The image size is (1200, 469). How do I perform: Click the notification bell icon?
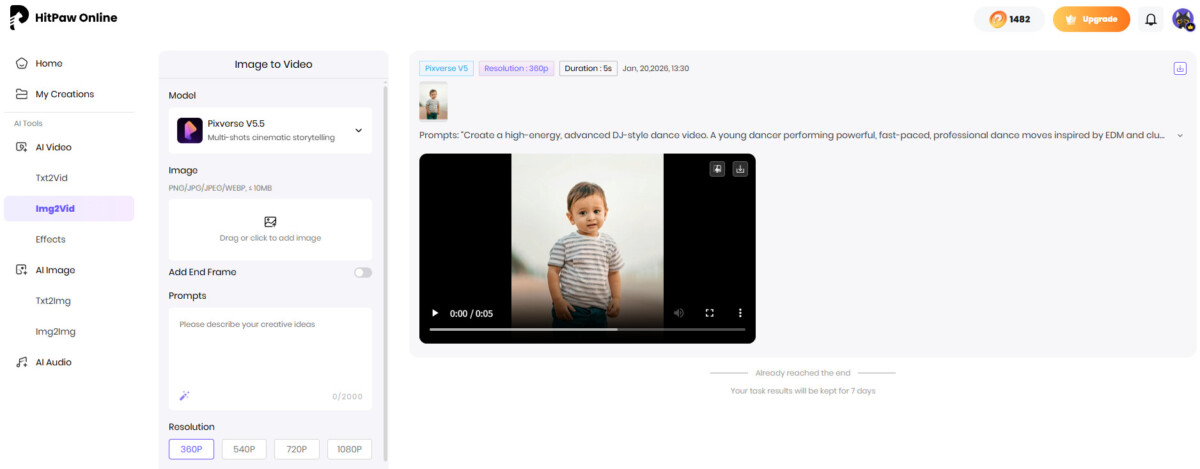[1151, 19]
